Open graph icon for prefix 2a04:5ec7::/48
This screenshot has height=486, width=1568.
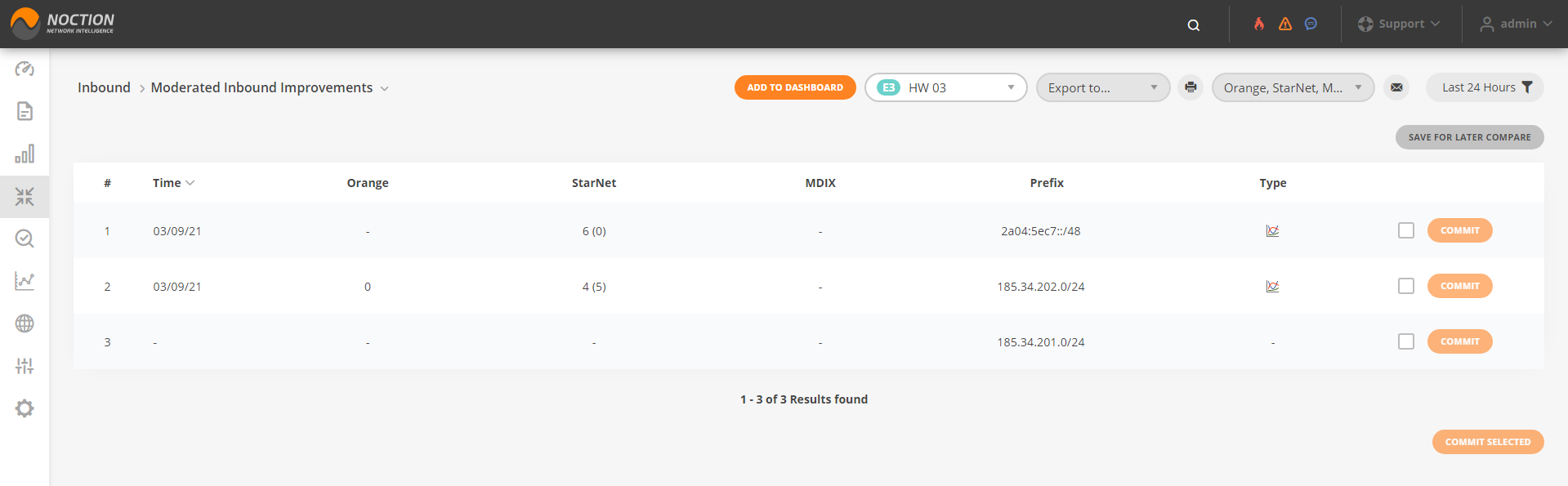pos(1272,231)
